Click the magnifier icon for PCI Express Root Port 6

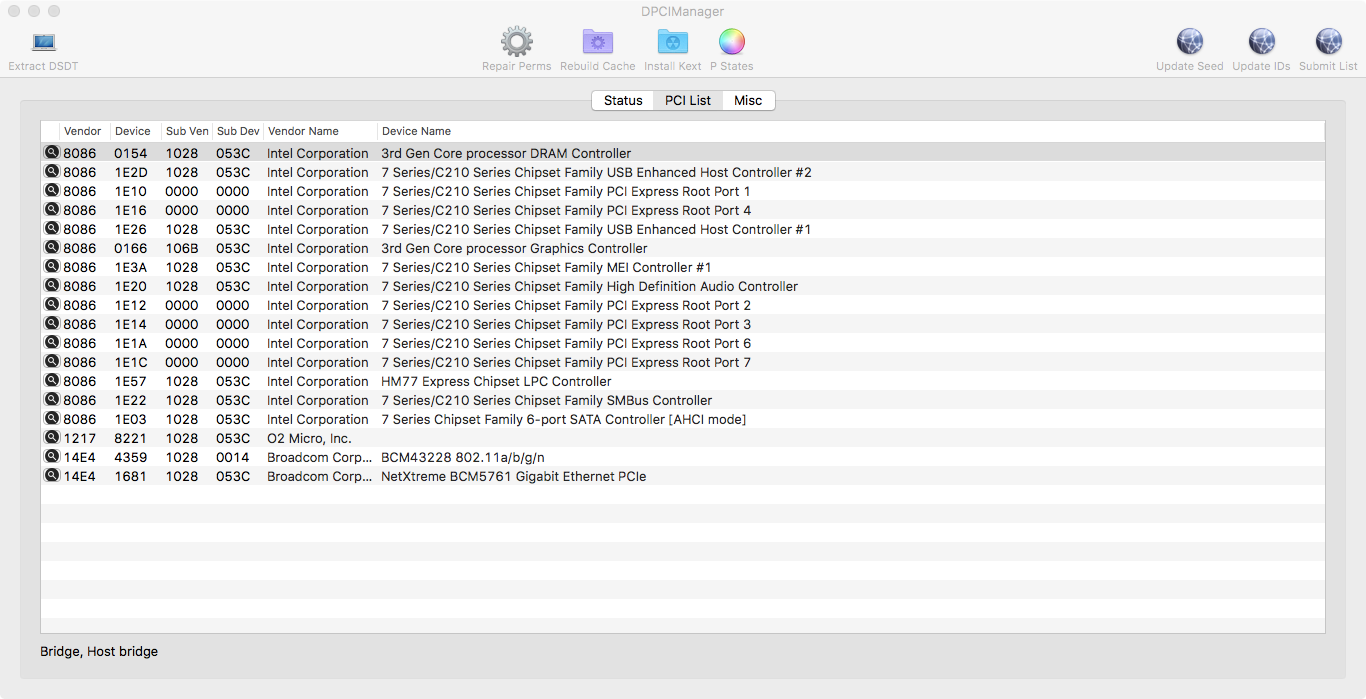[52, 342]
